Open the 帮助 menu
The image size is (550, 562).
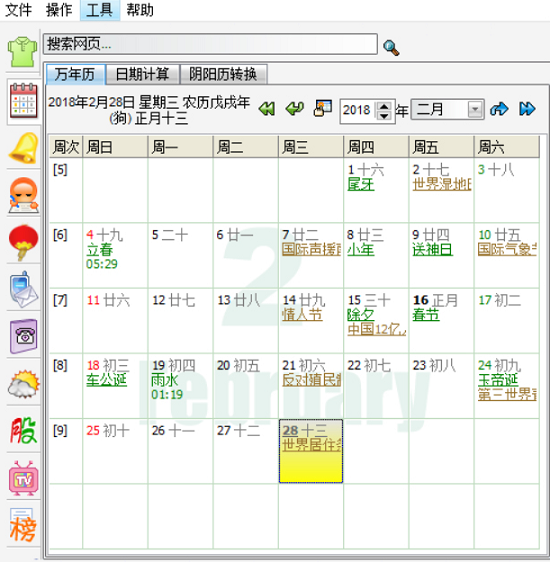140,10
